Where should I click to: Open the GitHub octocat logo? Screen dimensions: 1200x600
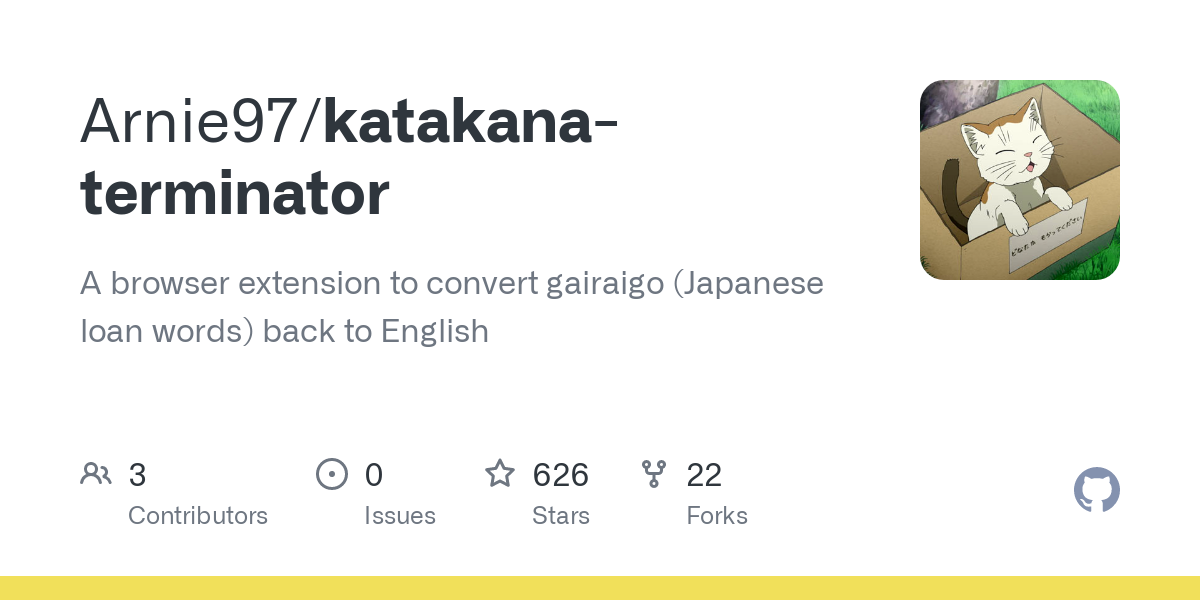coord(1097,491)
